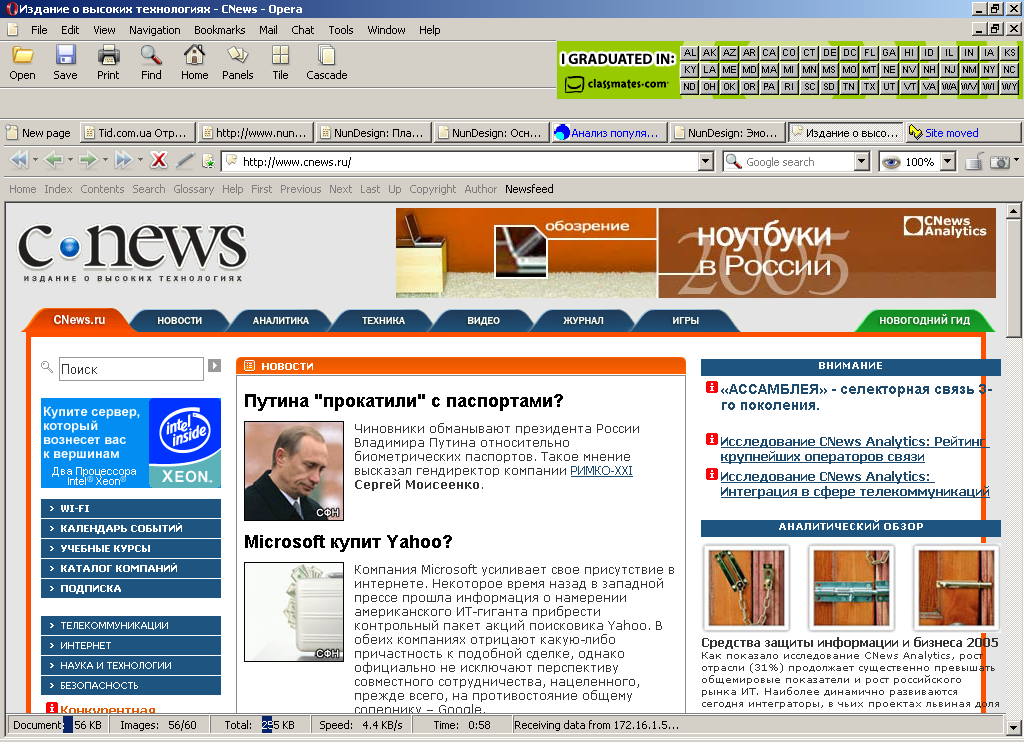Select the CA state button in classmates banner
Image resolution: width=1024 pixels, height=742 pixels.
769,53
